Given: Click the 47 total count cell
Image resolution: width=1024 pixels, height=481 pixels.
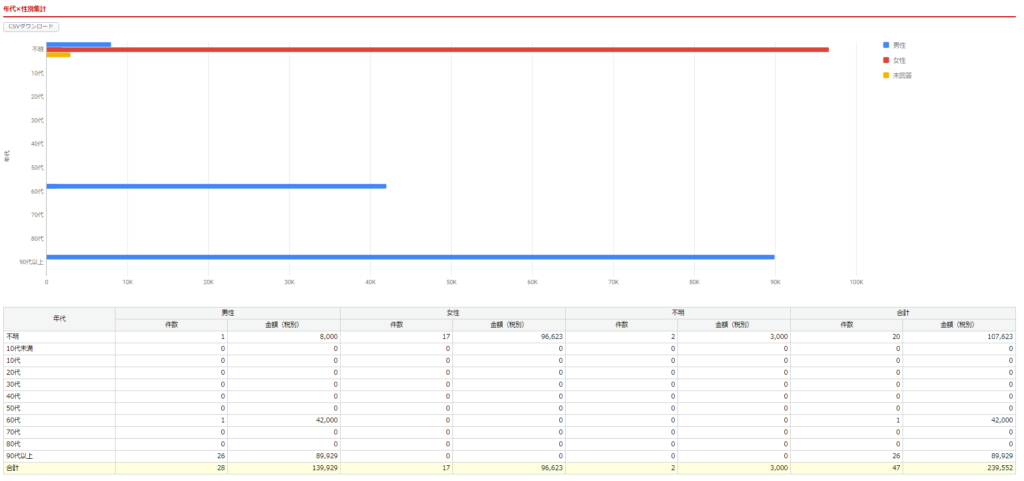Looking at the screenshot, I should click(x=846, y=468).
